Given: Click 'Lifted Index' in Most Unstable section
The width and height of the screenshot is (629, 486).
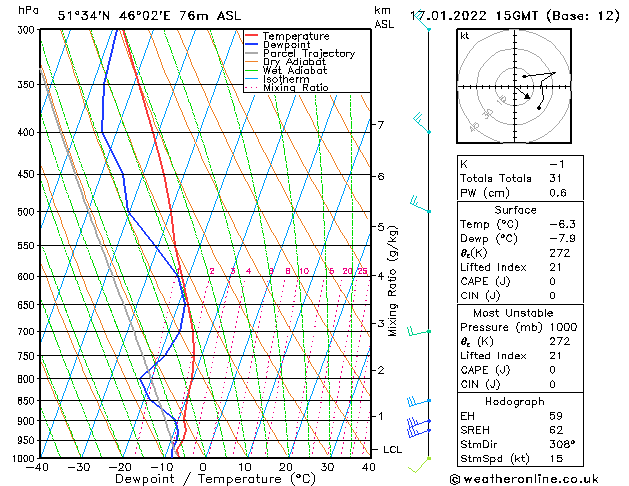Looking at the screenshot, I should pos(493,356).
